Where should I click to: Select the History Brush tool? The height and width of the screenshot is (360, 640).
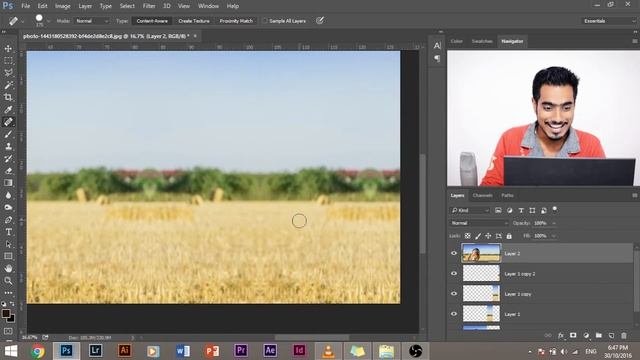point(8,158)
